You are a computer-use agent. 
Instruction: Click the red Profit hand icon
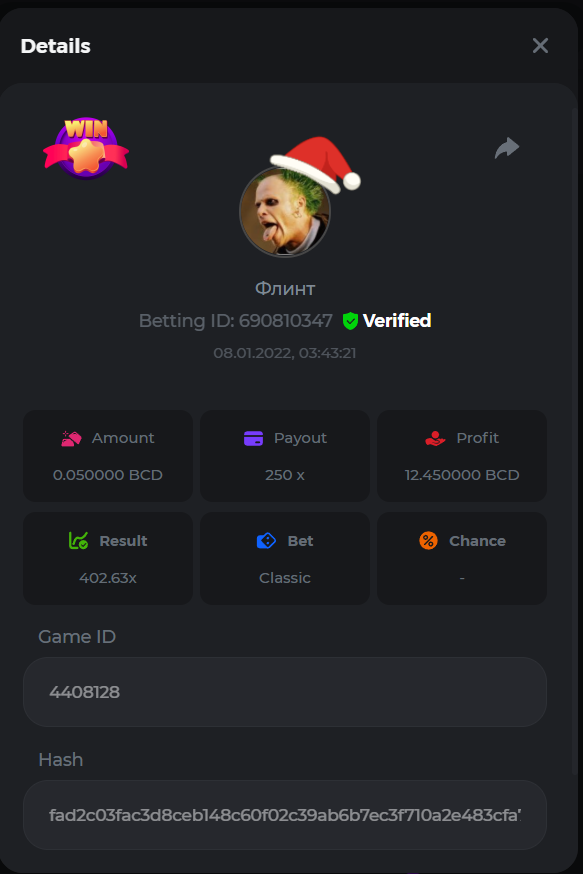pos(435,439)
